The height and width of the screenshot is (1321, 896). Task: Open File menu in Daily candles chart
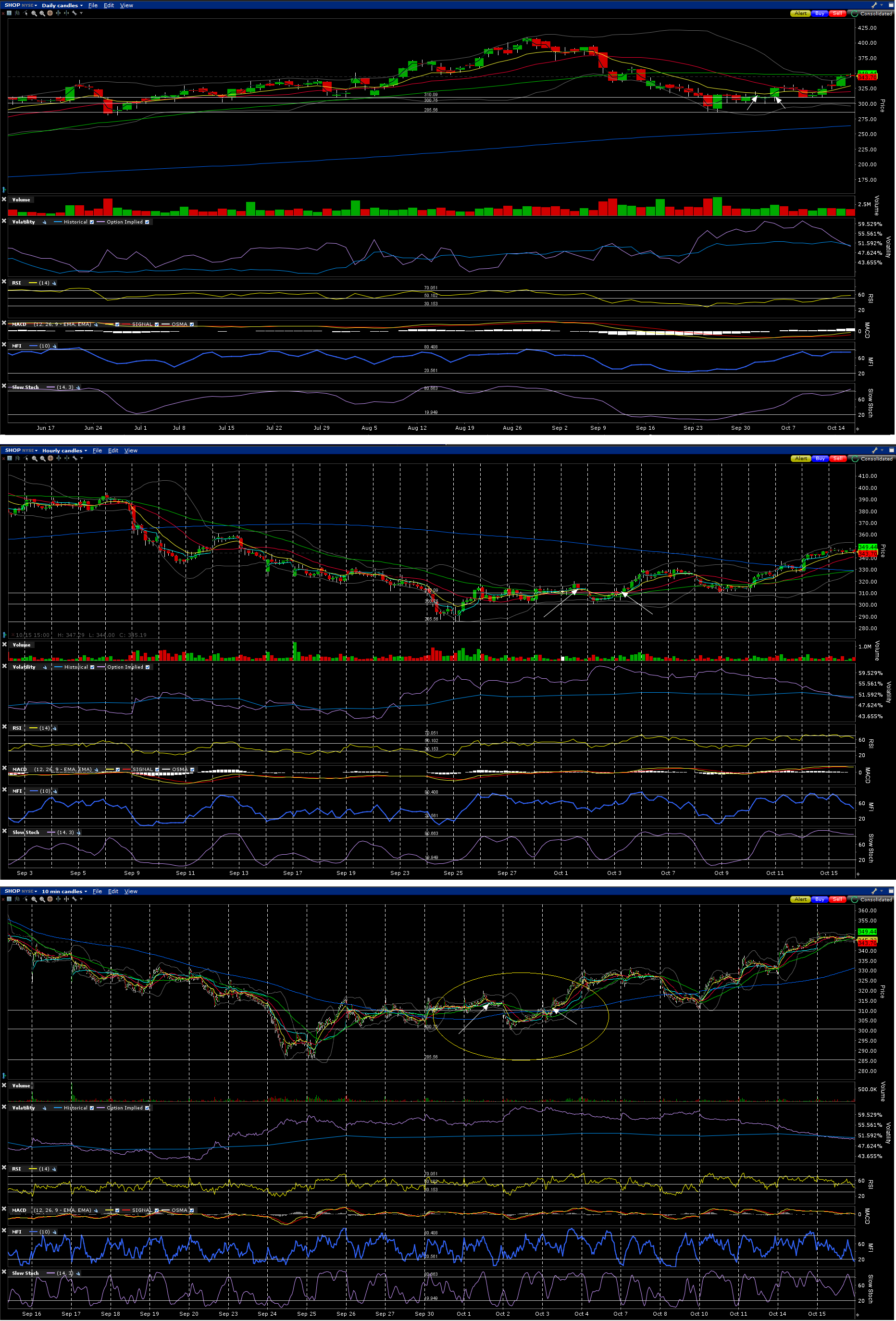point(93,5)
